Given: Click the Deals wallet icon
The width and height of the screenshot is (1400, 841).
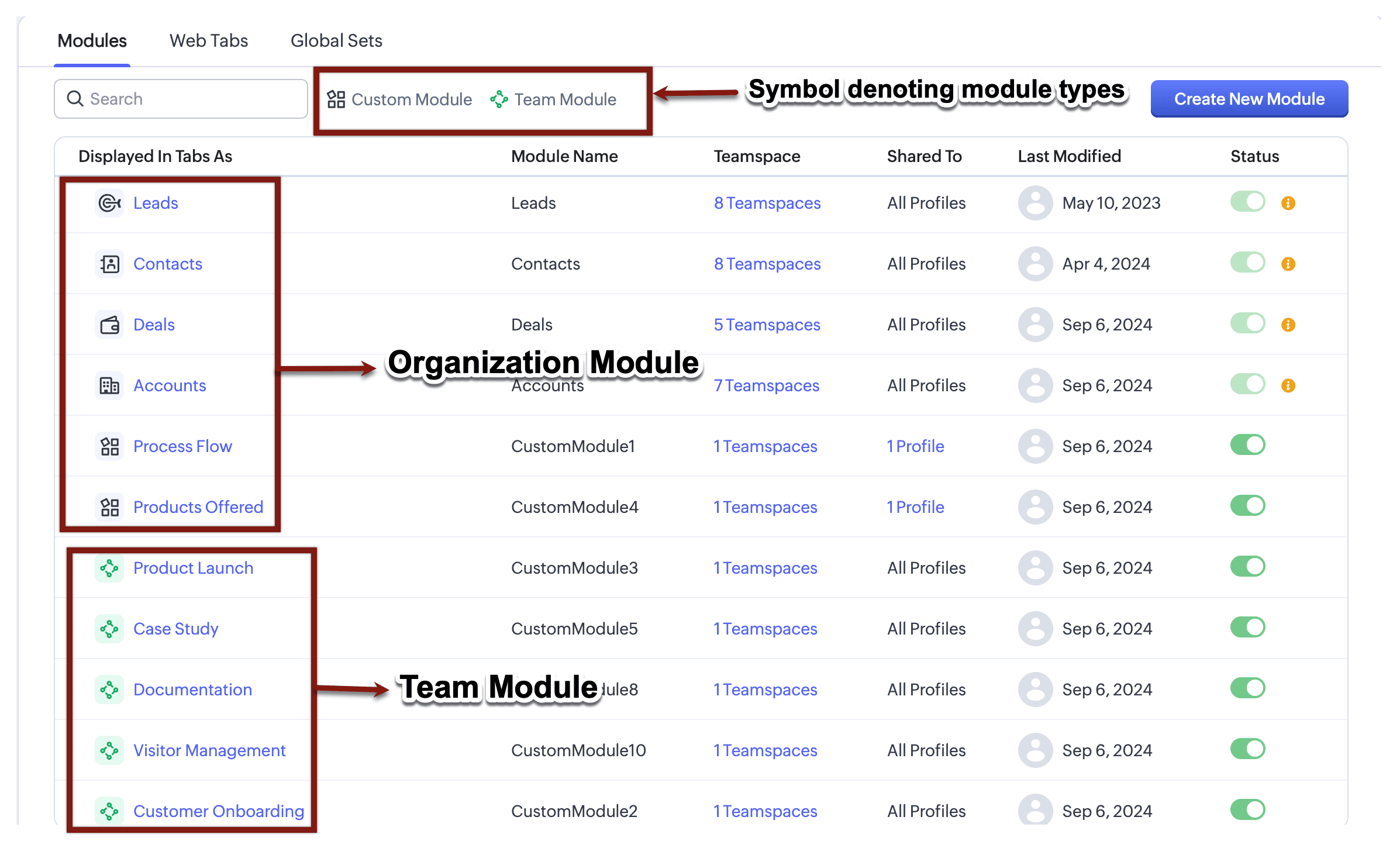Looking at the screenshot, I should point(109,325).
